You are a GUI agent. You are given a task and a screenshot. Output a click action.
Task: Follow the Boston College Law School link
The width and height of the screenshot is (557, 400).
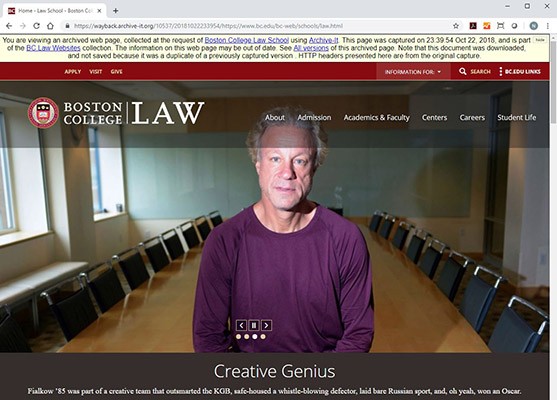coord(247,40)
